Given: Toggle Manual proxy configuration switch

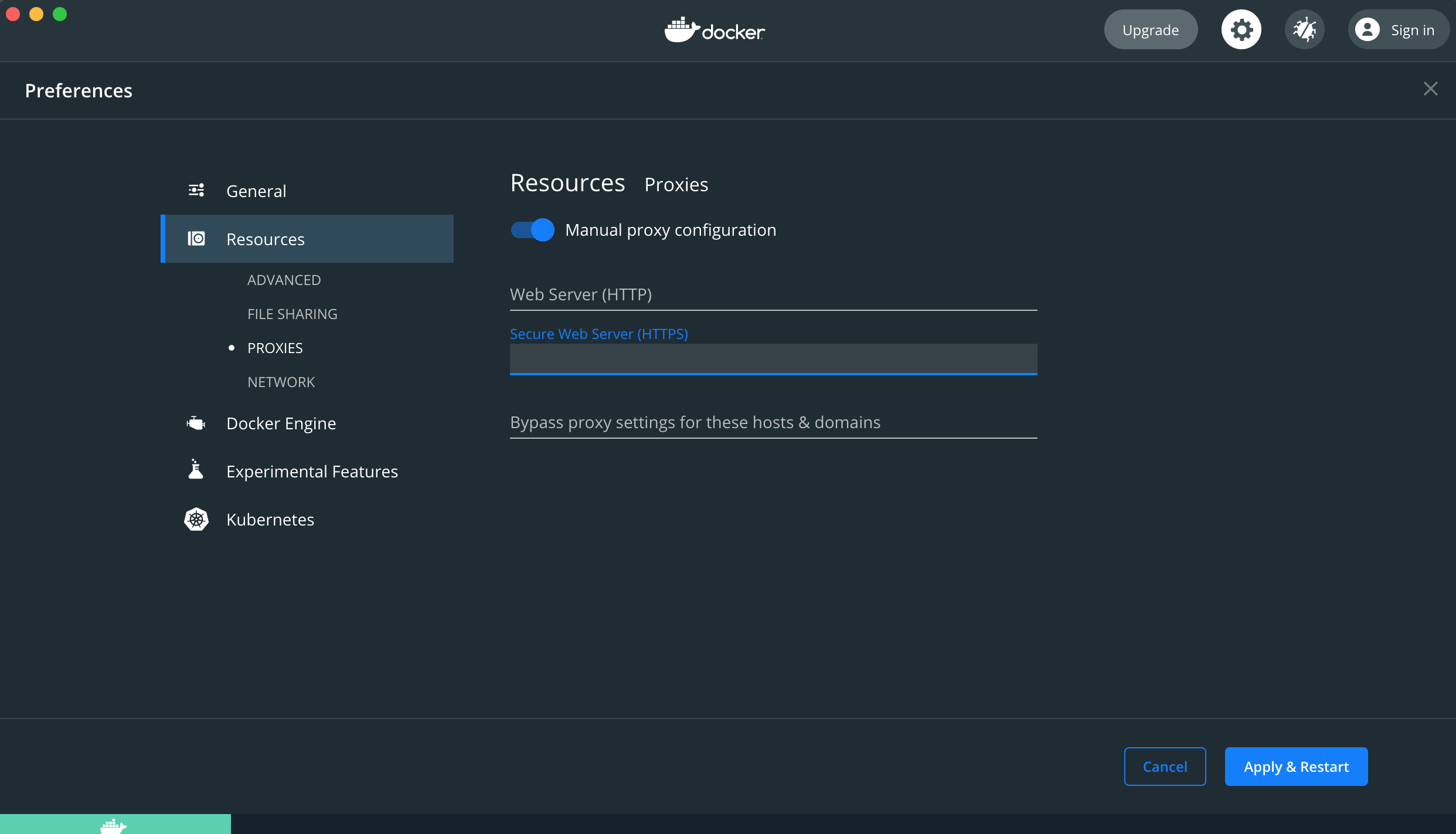Looking at the screenshot, I should click(x=532, y=230).
